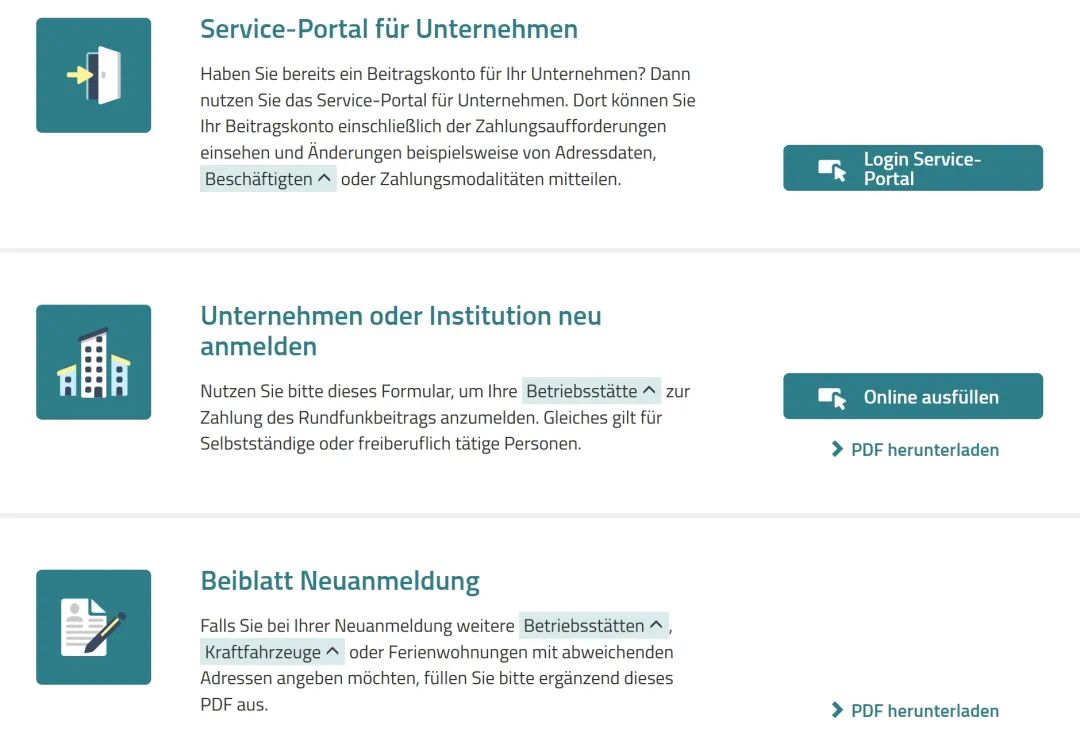Click cursor icon inside Online ausfüllen button

(832, 397)
